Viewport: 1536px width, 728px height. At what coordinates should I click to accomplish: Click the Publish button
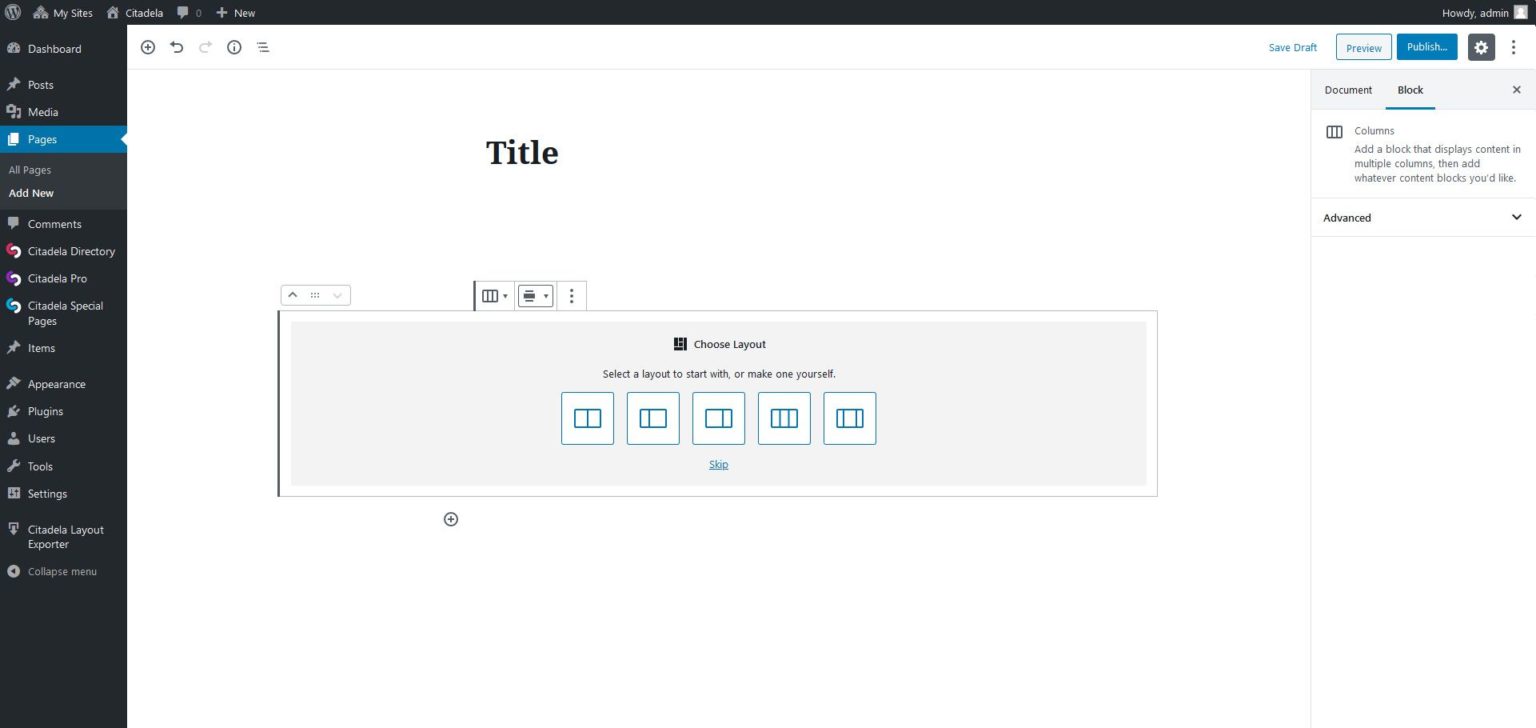click(1426, 46)
